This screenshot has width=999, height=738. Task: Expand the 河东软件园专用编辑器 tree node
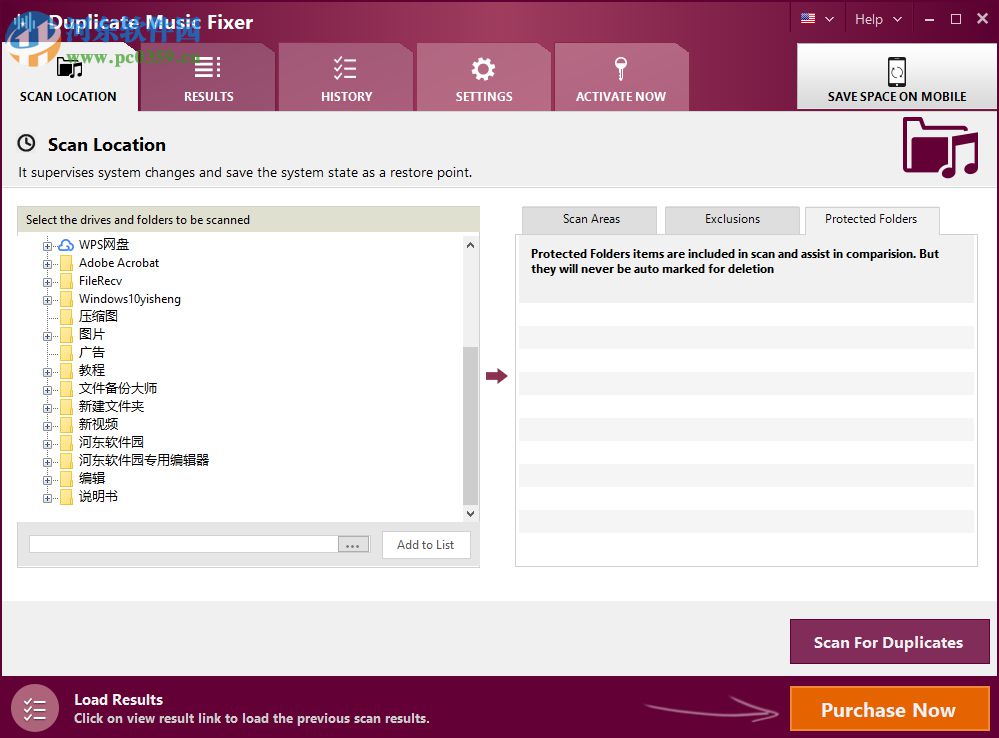tap(47, 461)
